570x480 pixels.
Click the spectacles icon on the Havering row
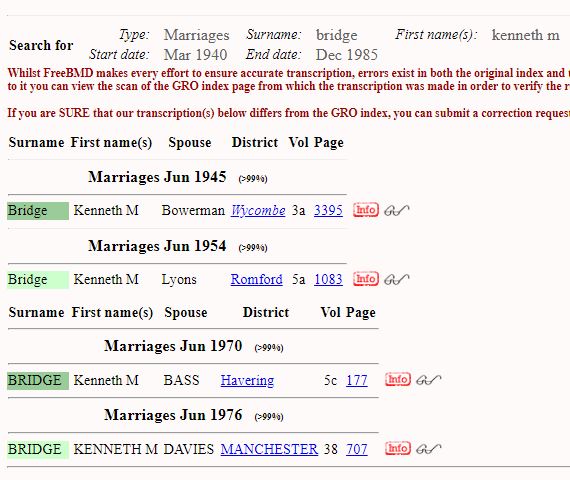[x=429, y=380]
